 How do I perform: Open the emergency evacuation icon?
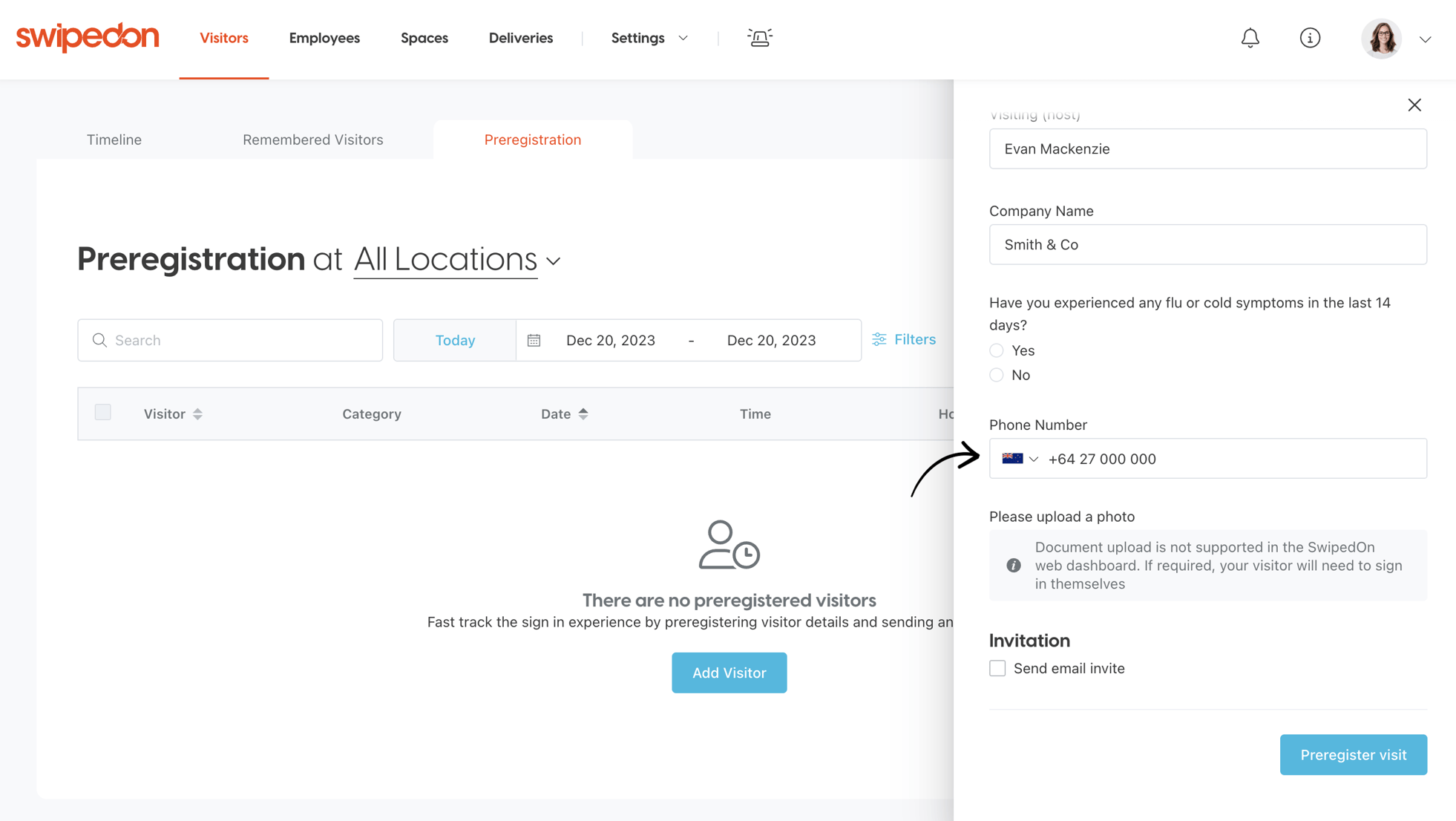(760, 38)
